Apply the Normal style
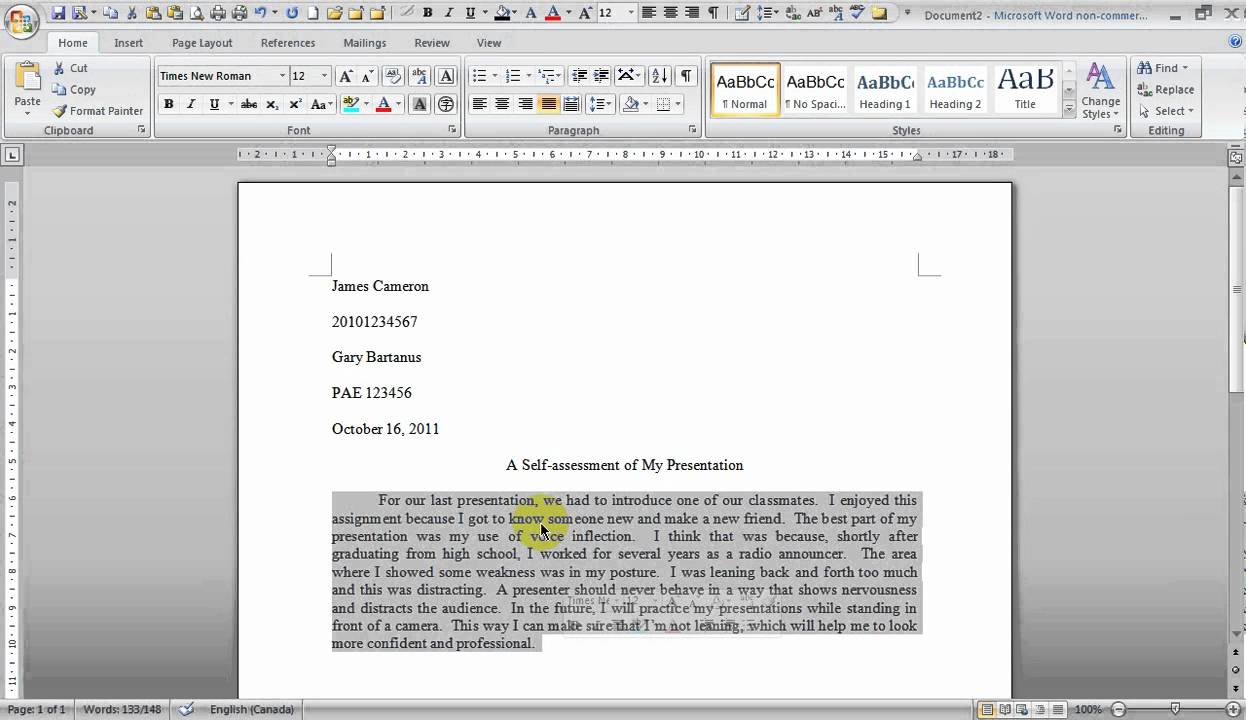1246x720 pixels. tap(745, 90)
